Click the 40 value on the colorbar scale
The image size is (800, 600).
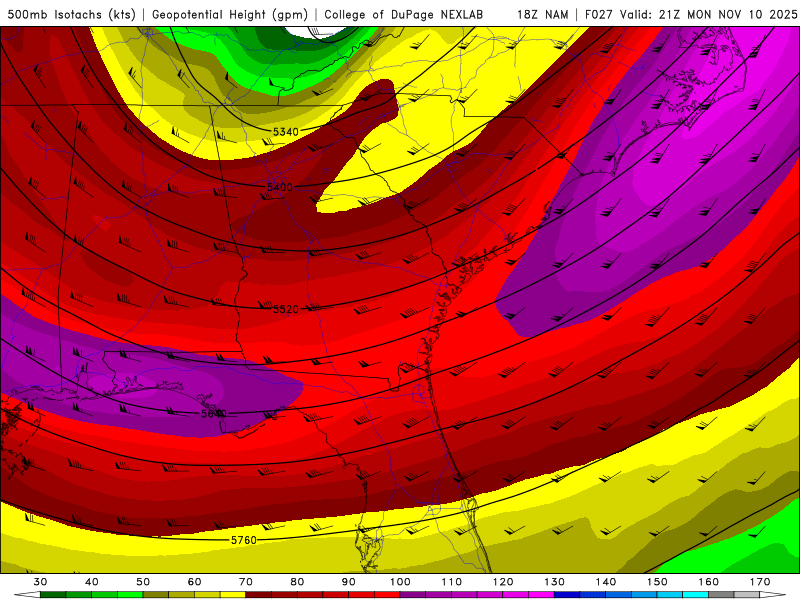[x=92, y=582]
